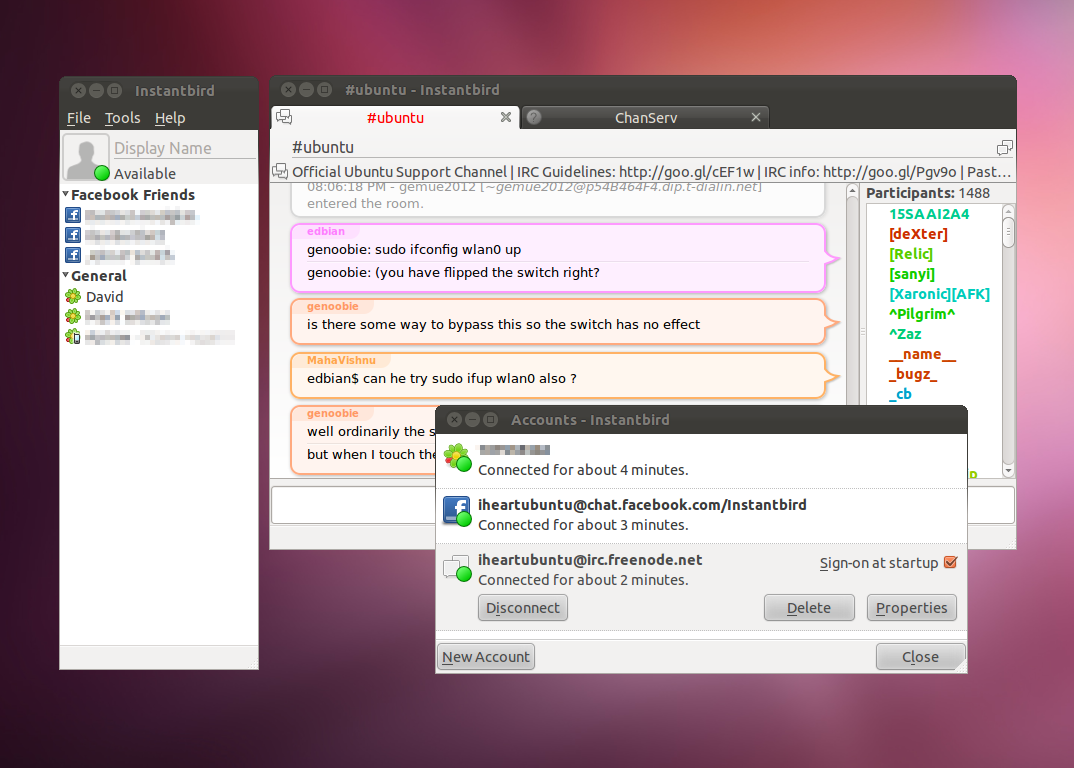
Task: Click the first Facebook friend icon
Action: pos(73,215)
